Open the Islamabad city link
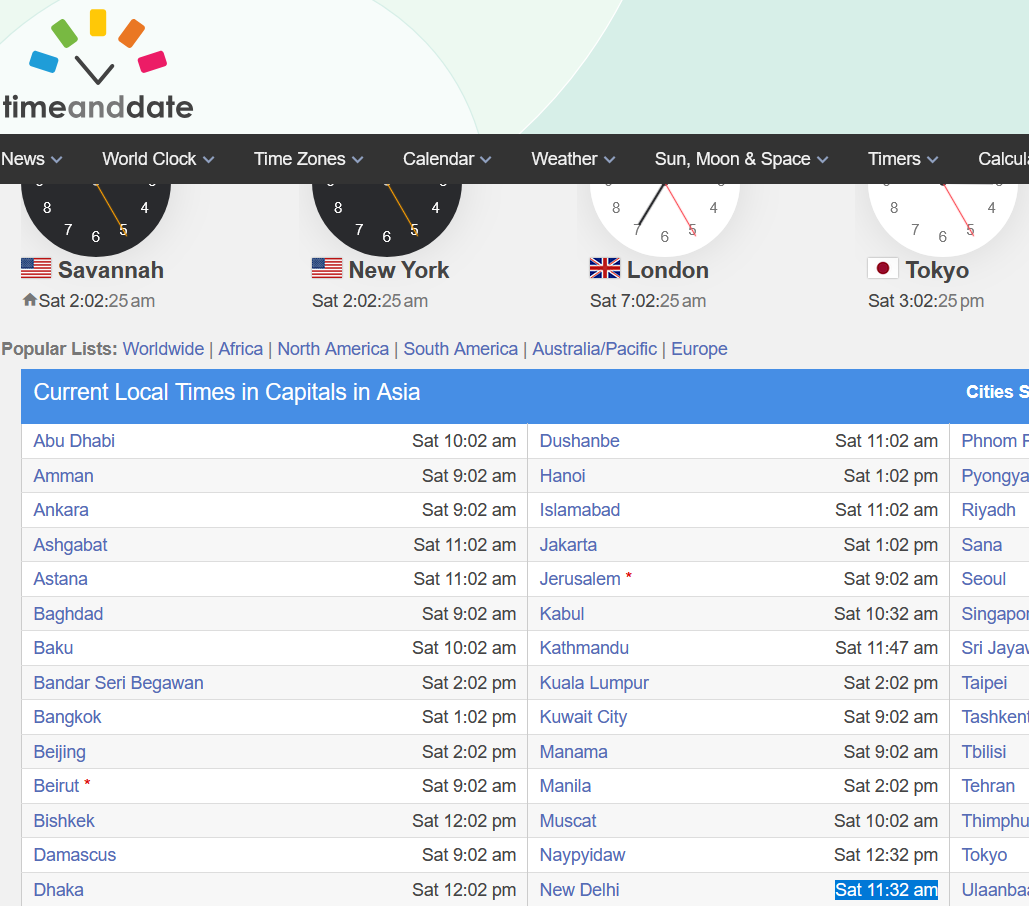 [x=579, y=510]
